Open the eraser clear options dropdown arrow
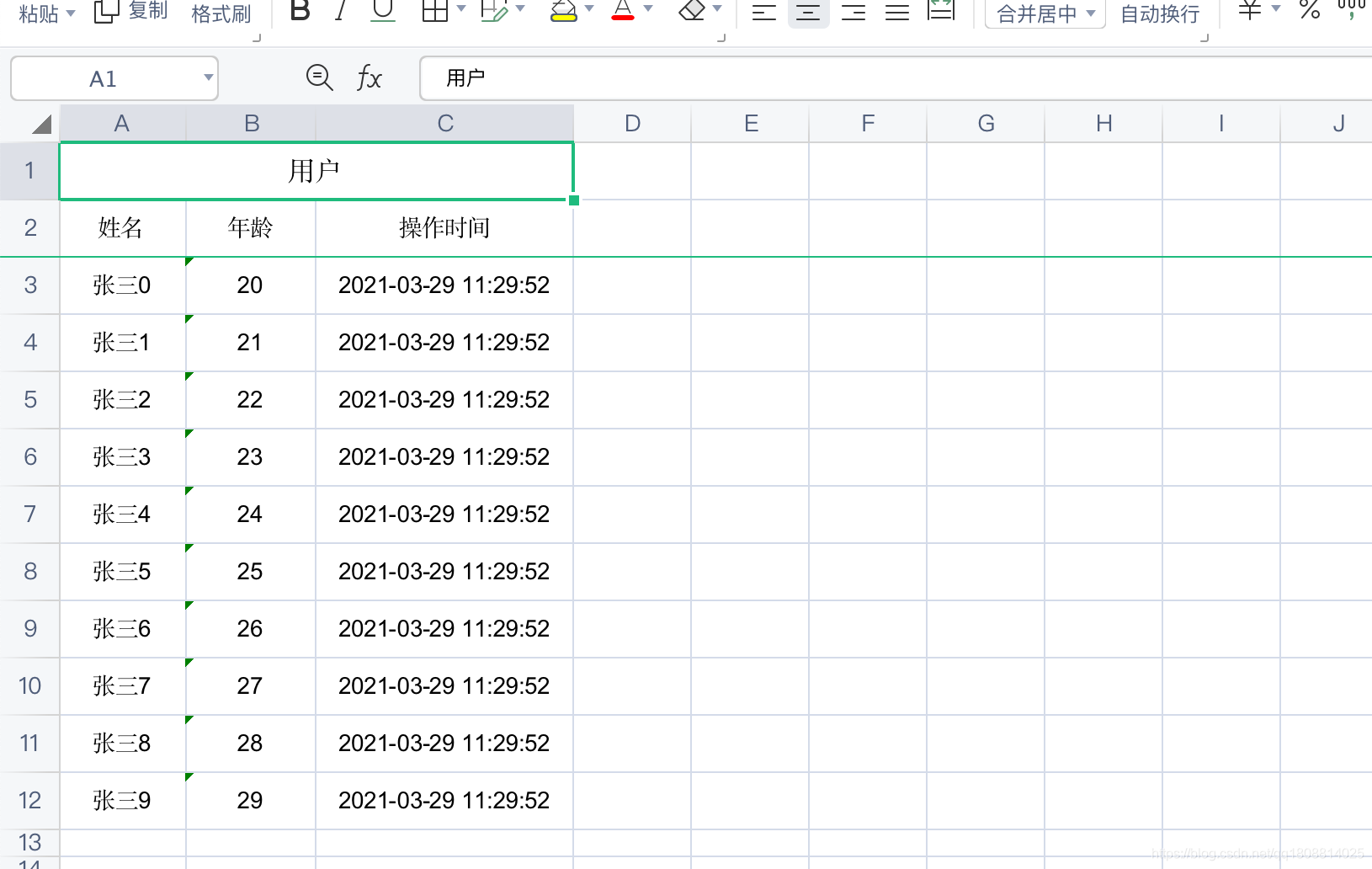Image resolution: width=1372 pixels, height=869 pixels. coord(717,9)
